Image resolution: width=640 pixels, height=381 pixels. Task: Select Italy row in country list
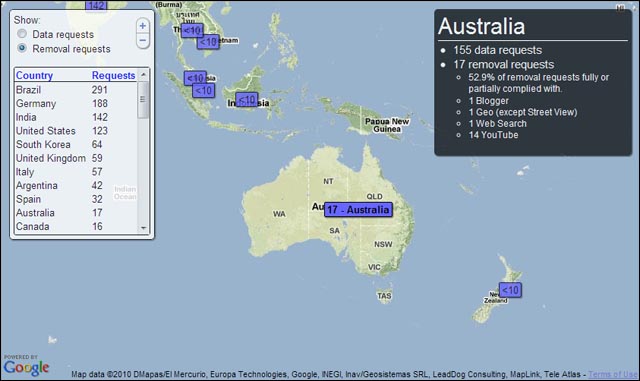click(76, 172)
